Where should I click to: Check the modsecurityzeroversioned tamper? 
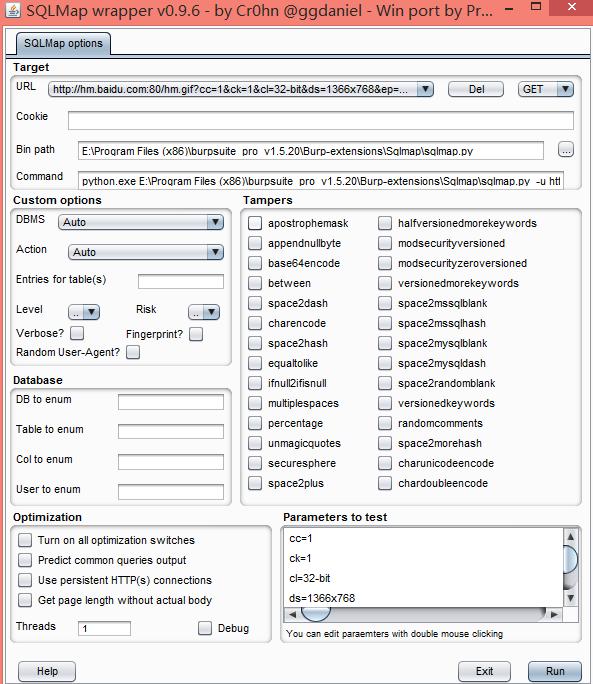[385, 263]
